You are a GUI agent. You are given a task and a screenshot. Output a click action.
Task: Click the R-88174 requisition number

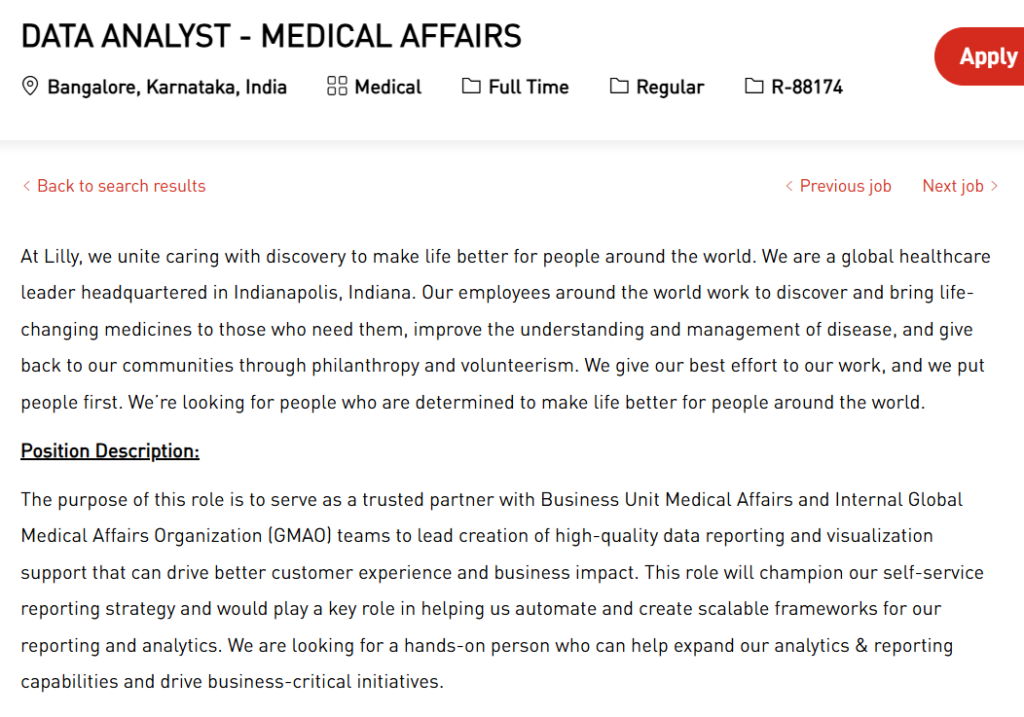pyautogui.click(x=808, y=86)
